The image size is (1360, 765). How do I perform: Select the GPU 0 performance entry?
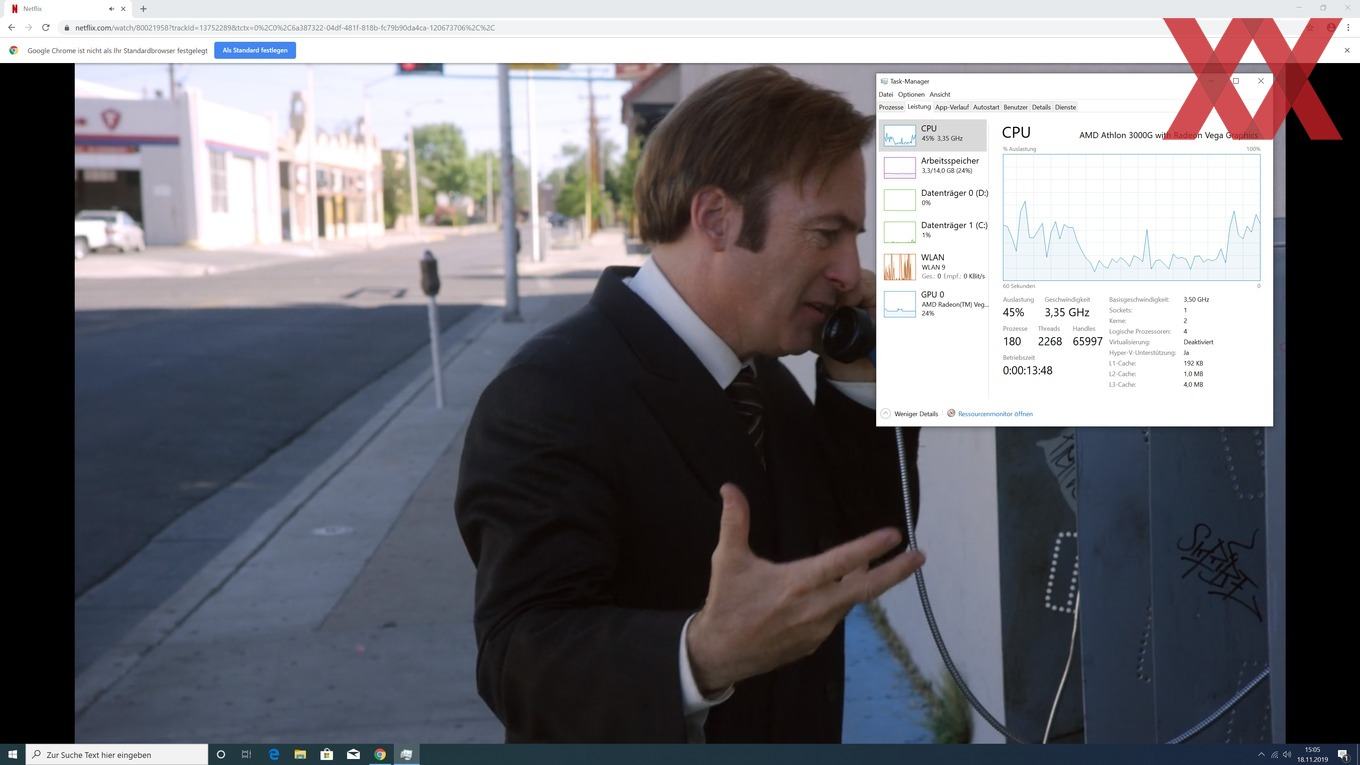(x=933, y=304)
